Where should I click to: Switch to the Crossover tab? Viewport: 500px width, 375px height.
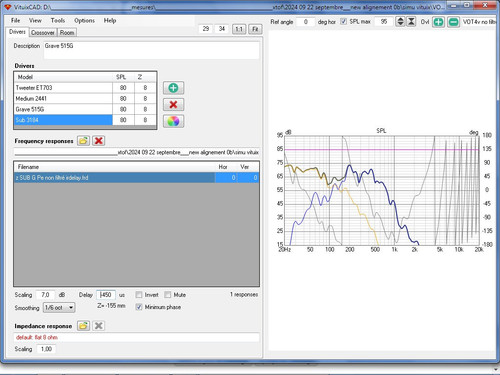[43, 33]
